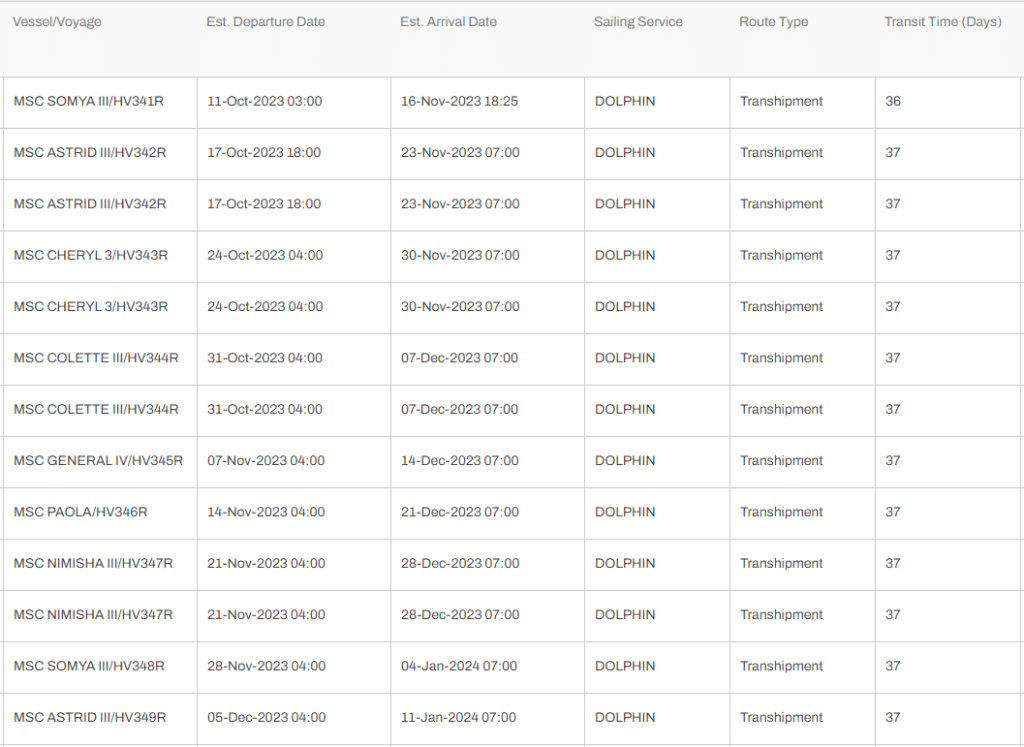Image resolution: width=1024 pixels, height=747 pixels.
Task: Select the MSC GENERAL IV/HV345R cell
Action: tap(99, 461)
